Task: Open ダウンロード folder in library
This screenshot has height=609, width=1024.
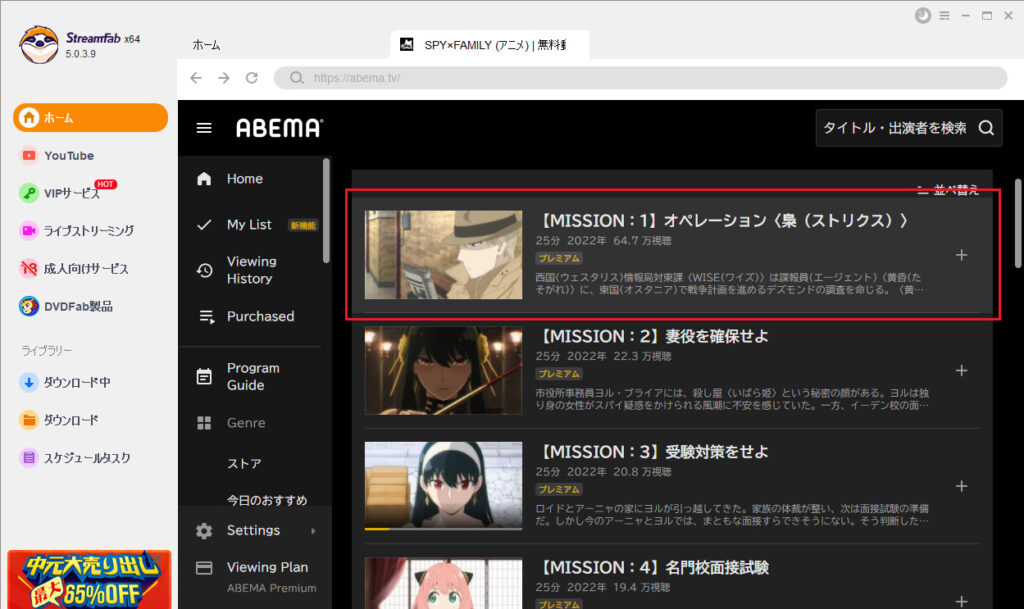Action: (x=70, y=420)
